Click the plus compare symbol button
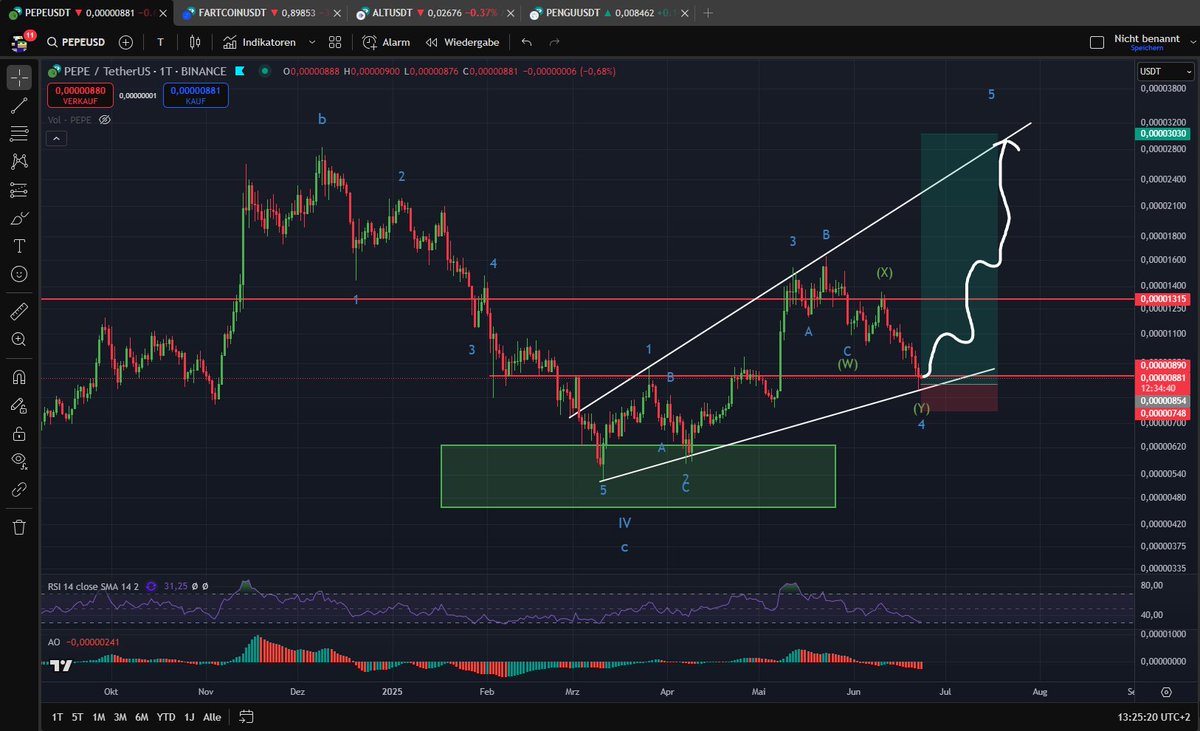Image resolution: width=1200 pixels, height=731 pixels. tap(126, 43)
